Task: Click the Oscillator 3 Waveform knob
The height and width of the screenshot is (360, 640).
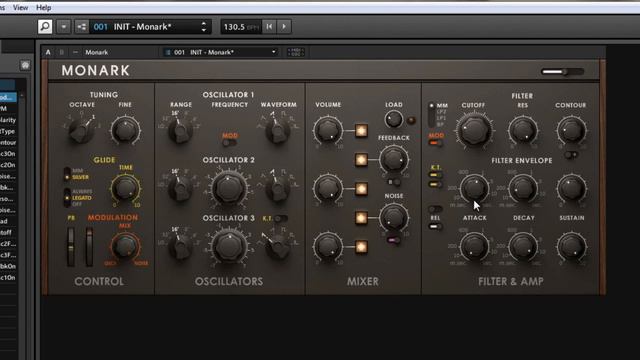Action: pyautogui.click(x=278, y=247)
